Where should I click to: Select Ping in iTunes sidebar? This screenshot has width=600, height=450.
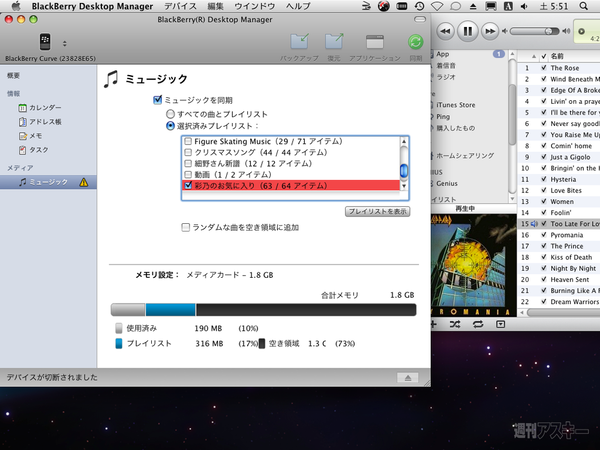(x=443, y=117)
